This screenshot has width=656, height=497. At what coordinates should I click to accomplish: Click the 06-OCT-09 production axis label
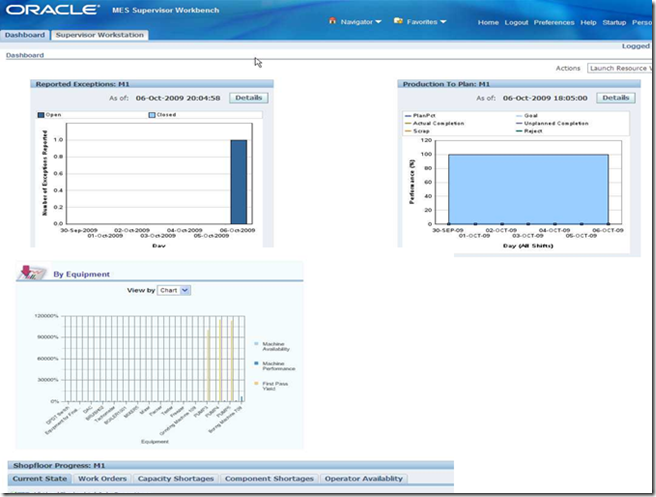click(607, 230)
